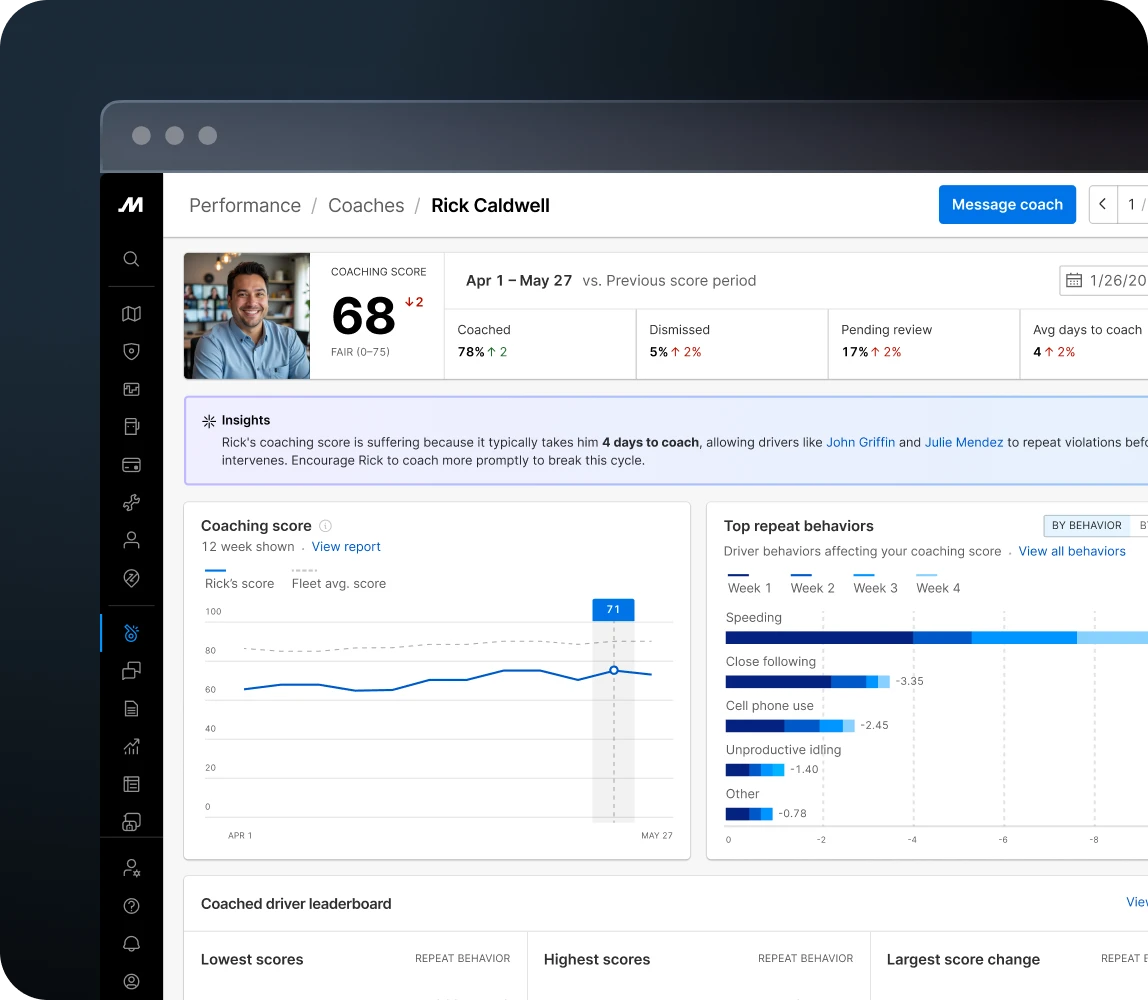Select the BY BEHAVIOR toggle option
The image size is (1148, 1000).
[x=1086, y=526]
